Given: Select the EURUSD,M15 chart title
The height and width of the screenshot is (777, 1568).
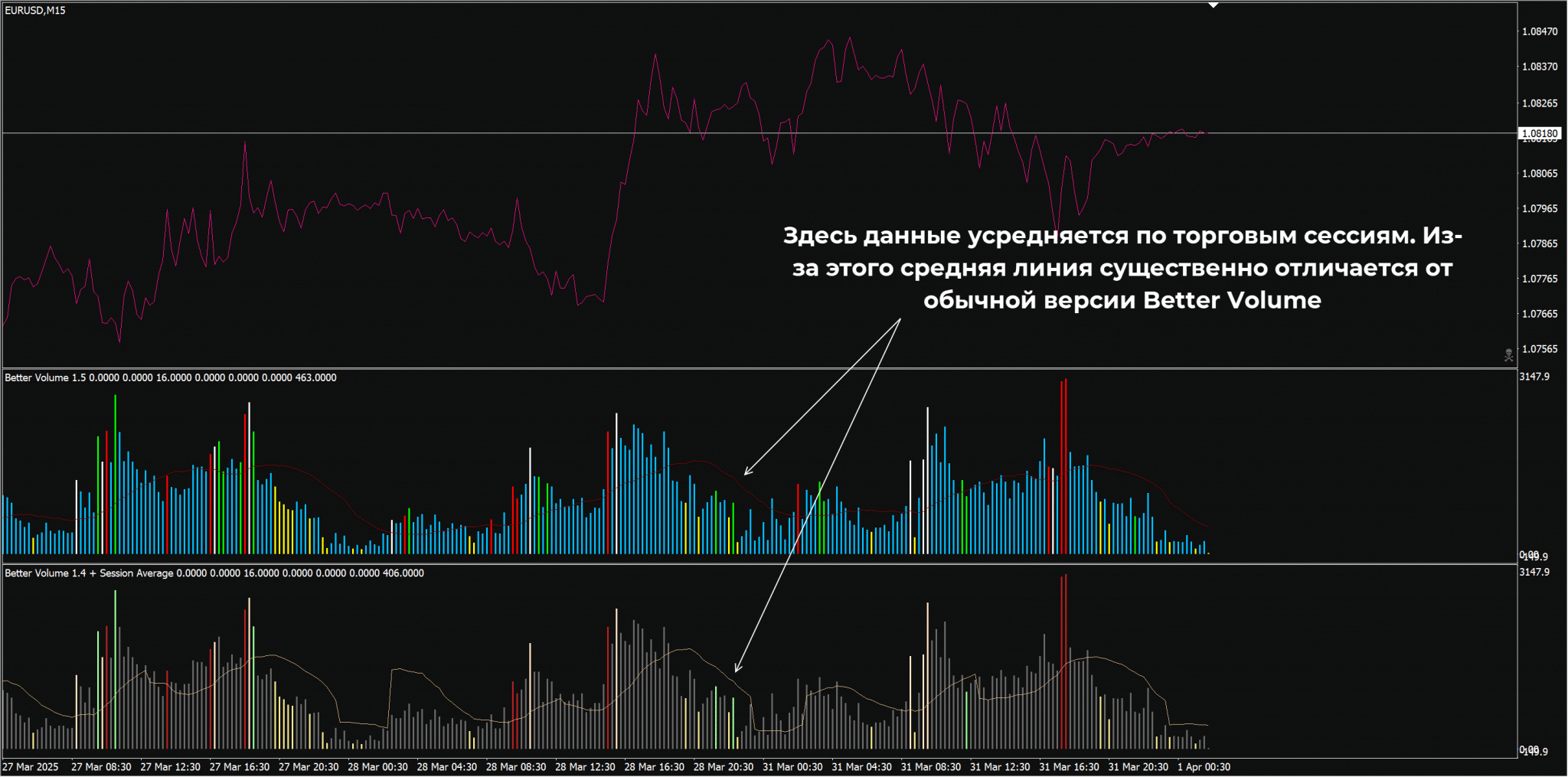Looking at the screenshot, I should pos(35,11).
